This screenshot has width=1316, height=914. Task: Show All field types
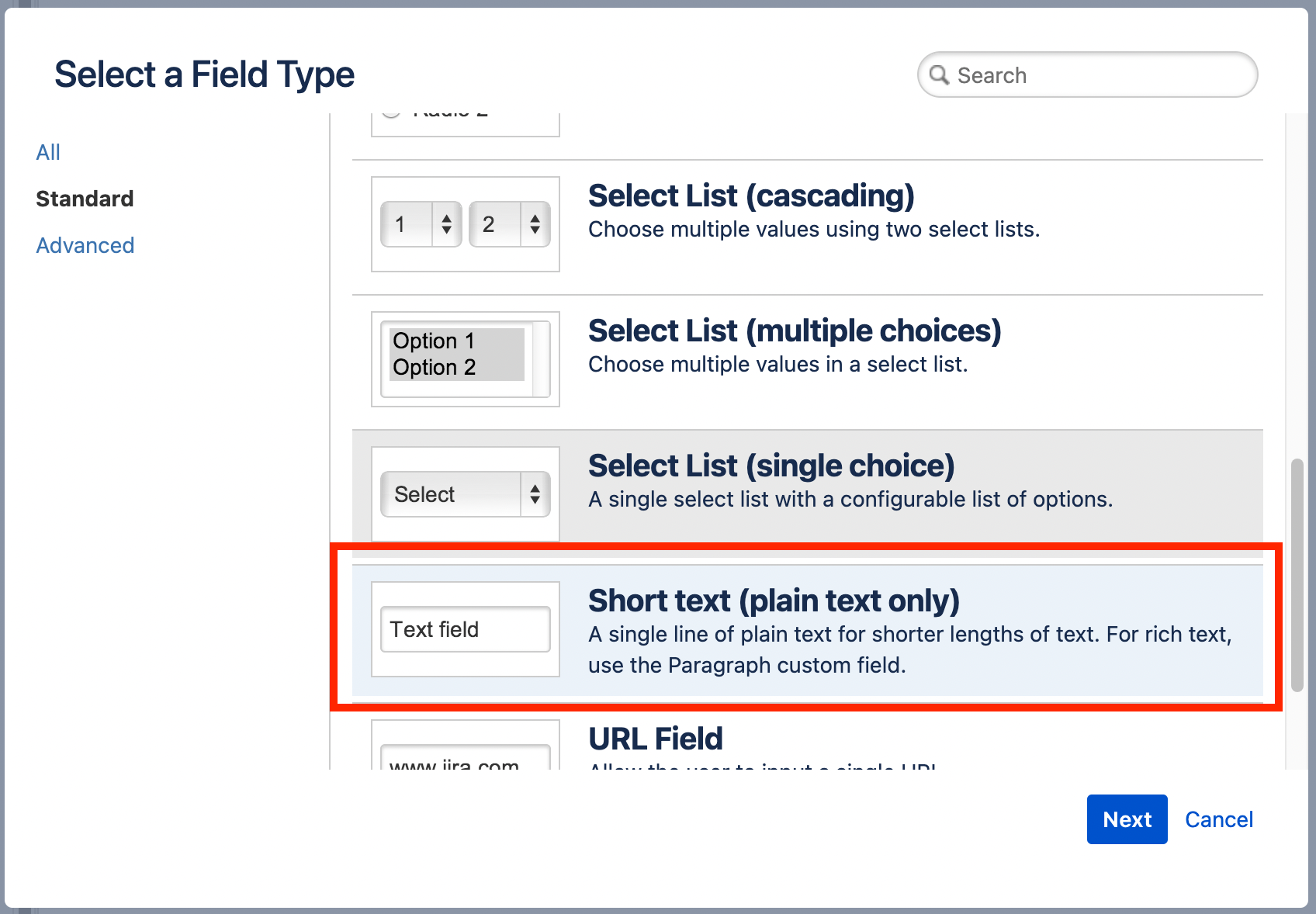coord(47,151)
